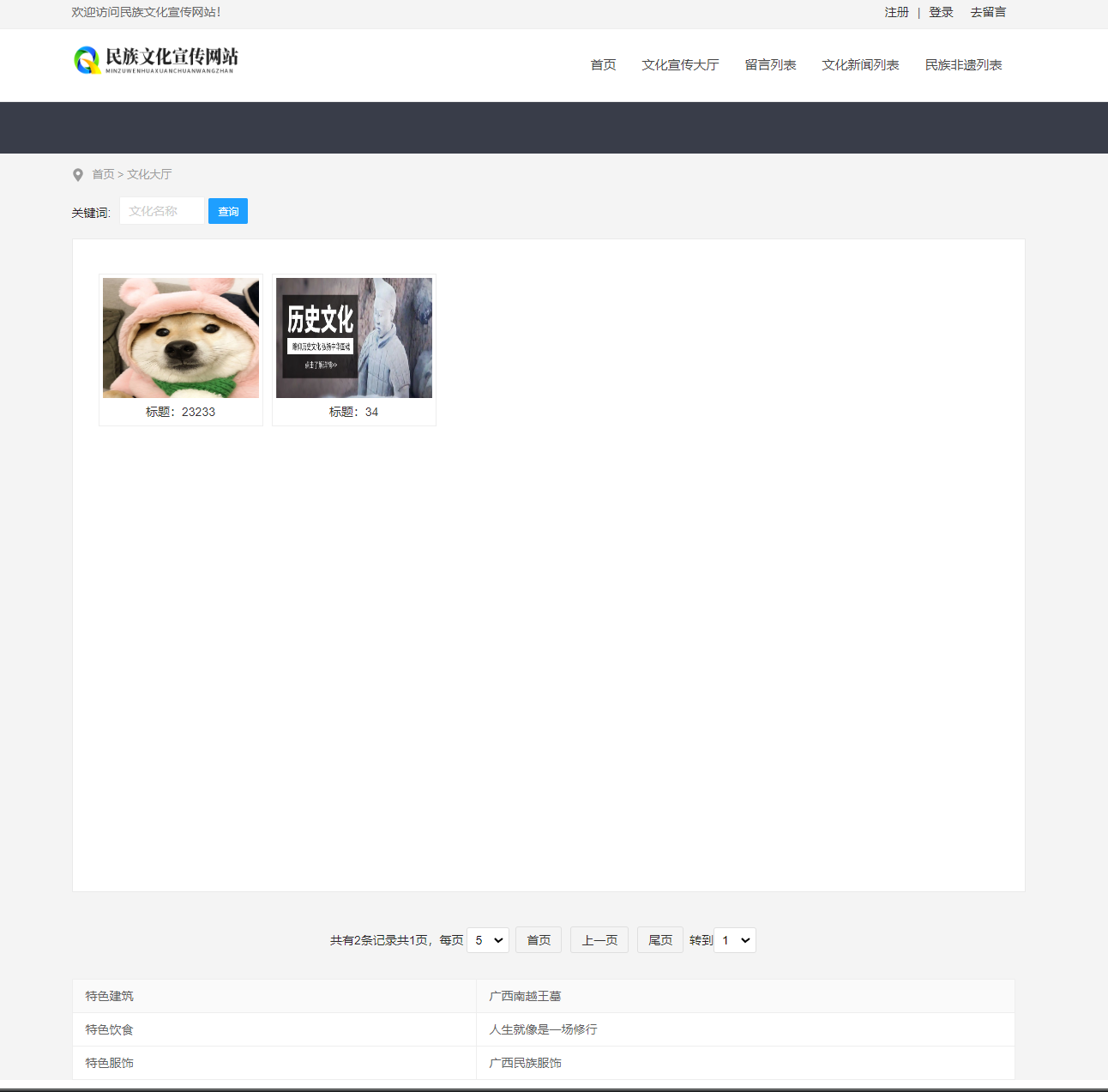The height and width of the screenshot is (1092, 1108).
Task: Expand the per-page count dropdown
Action: (488, 940)
